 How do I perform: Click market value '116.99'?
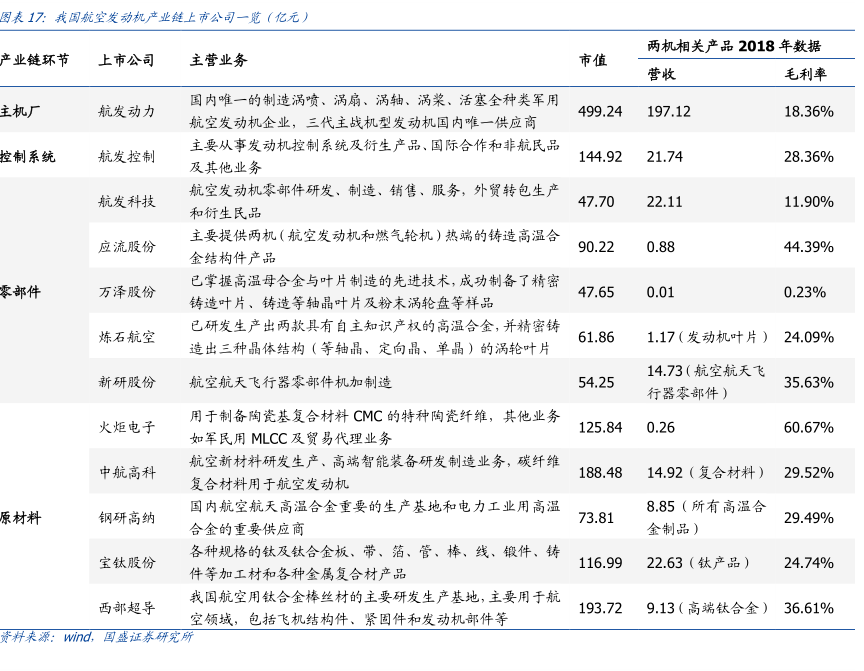click(x=600, y=564)
